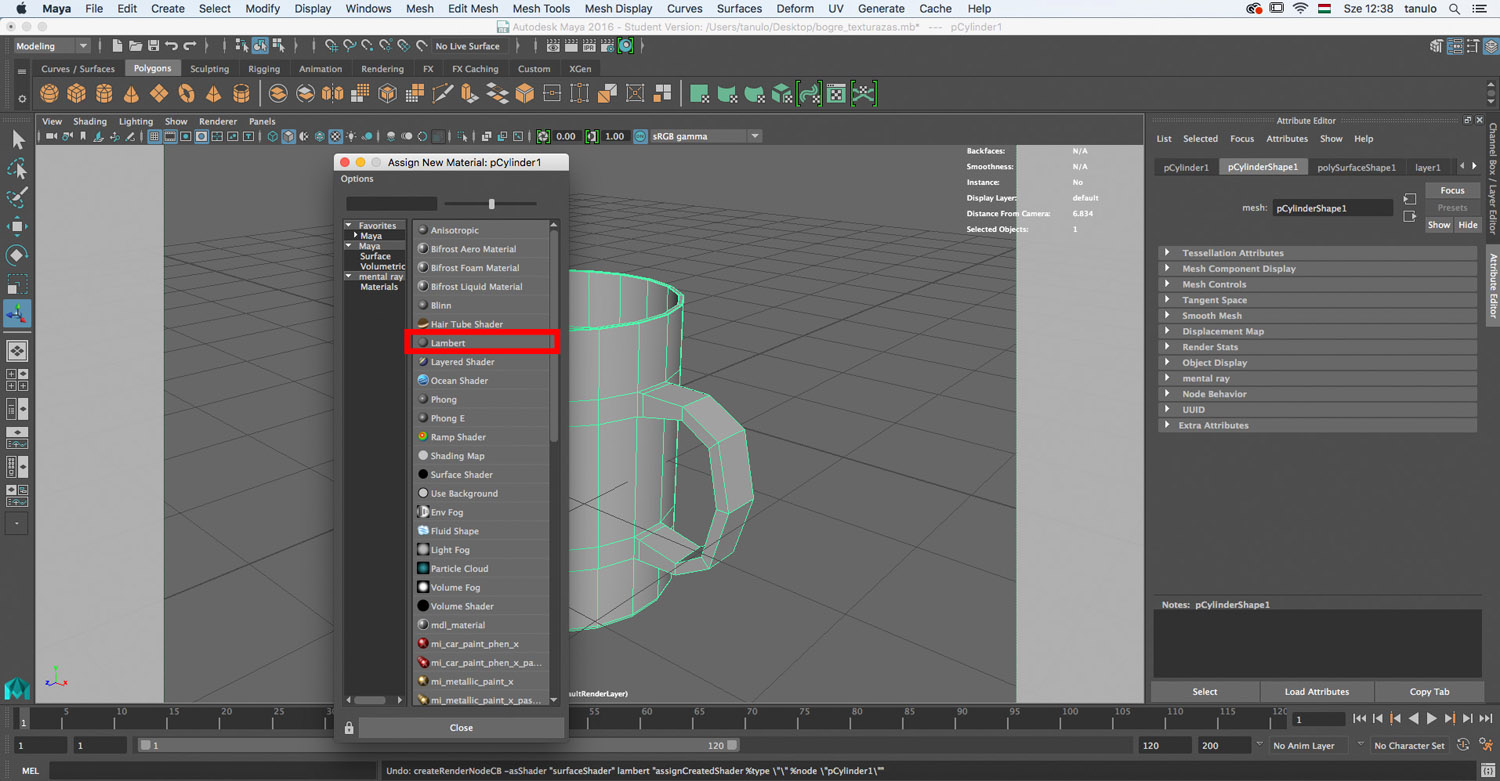Screen dimensions: 1500x781
Task: Click Close in Assign New Material dialog
Action: coord(461,728)
